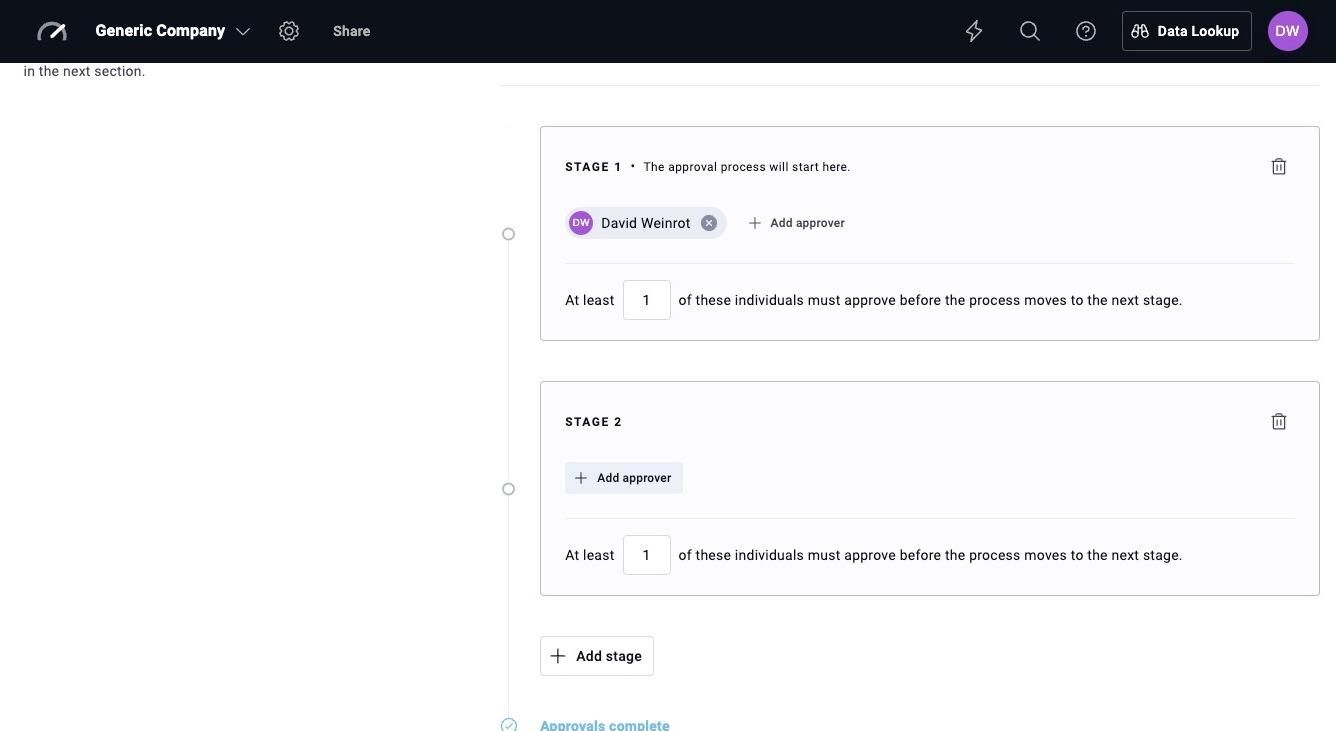The width and height of the screenshot is (1336, 731).
Task: Open the search magnifier icon
Action: click(x=1030, y=31)
